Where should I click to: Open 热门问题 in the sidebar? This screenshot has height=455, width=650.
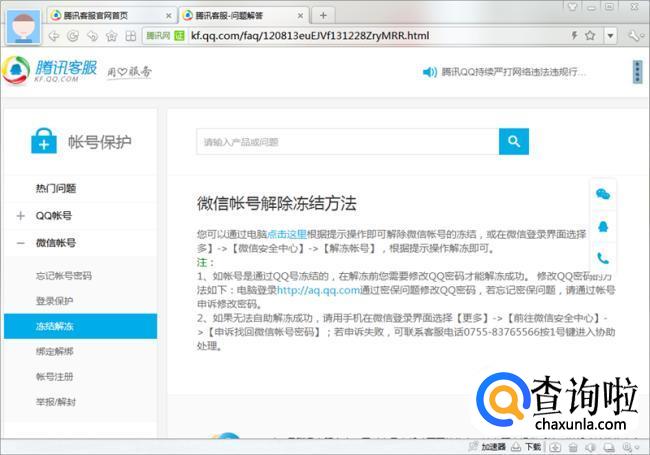(x=56, y=189)
